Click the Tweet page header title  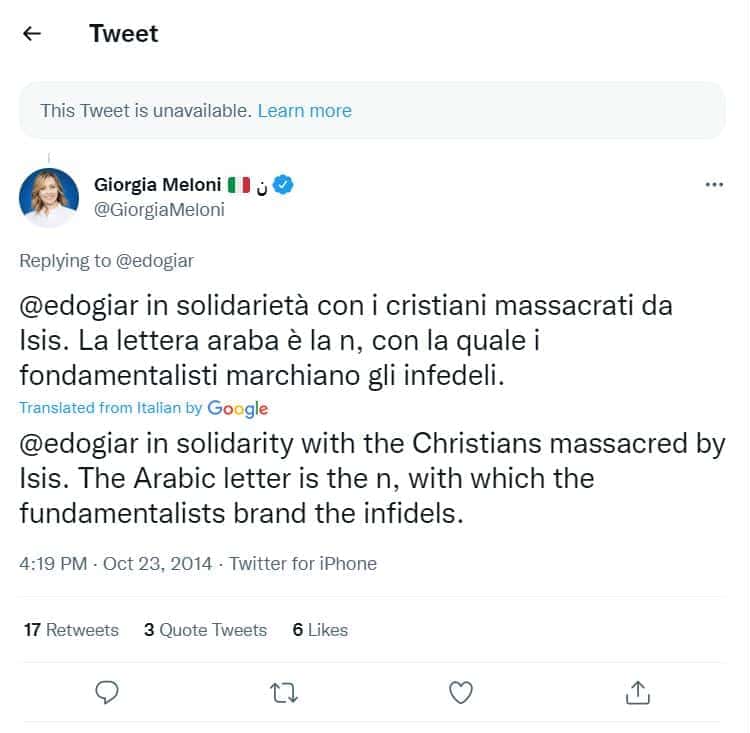[123, 33]
